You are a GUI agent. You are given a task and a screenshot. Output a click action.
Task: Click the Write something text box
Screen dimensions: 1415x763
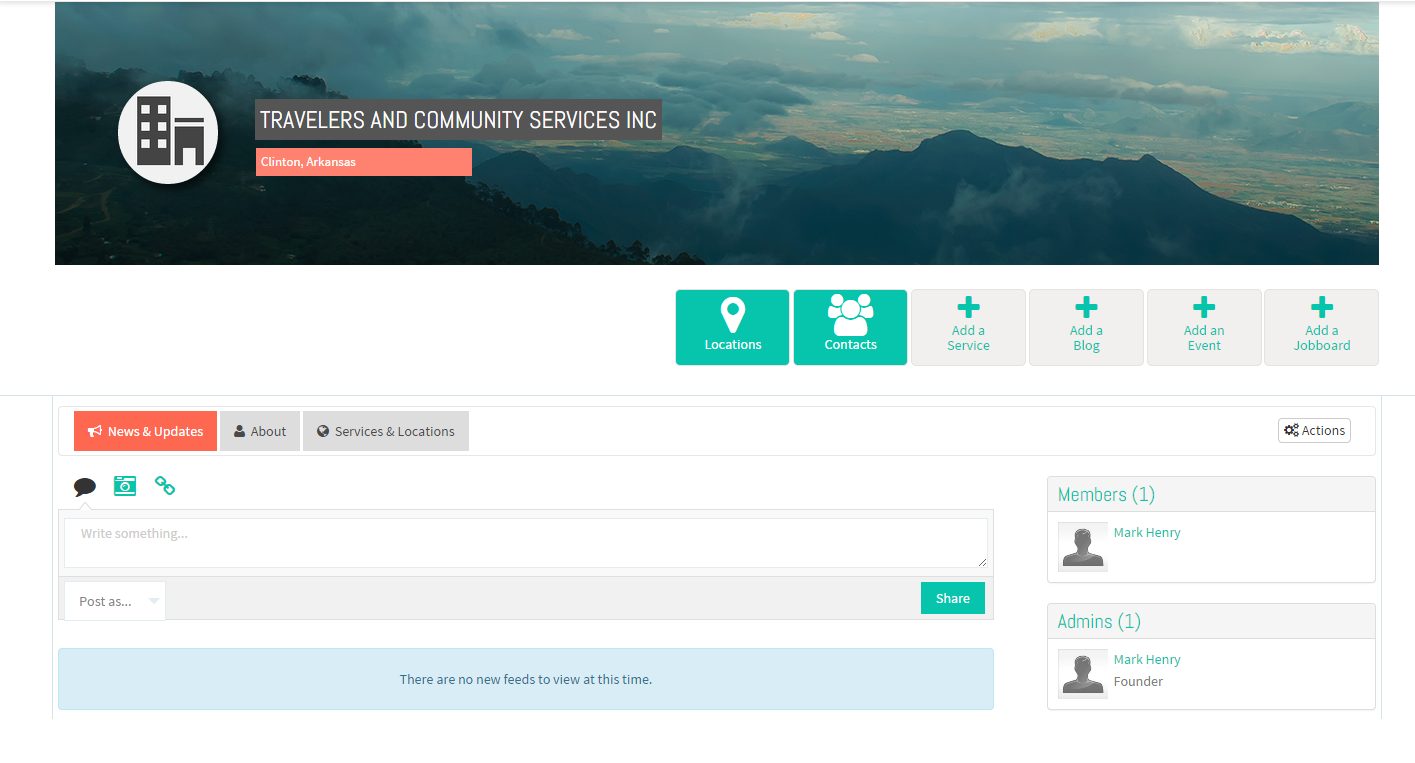click(x=526, y=543)
